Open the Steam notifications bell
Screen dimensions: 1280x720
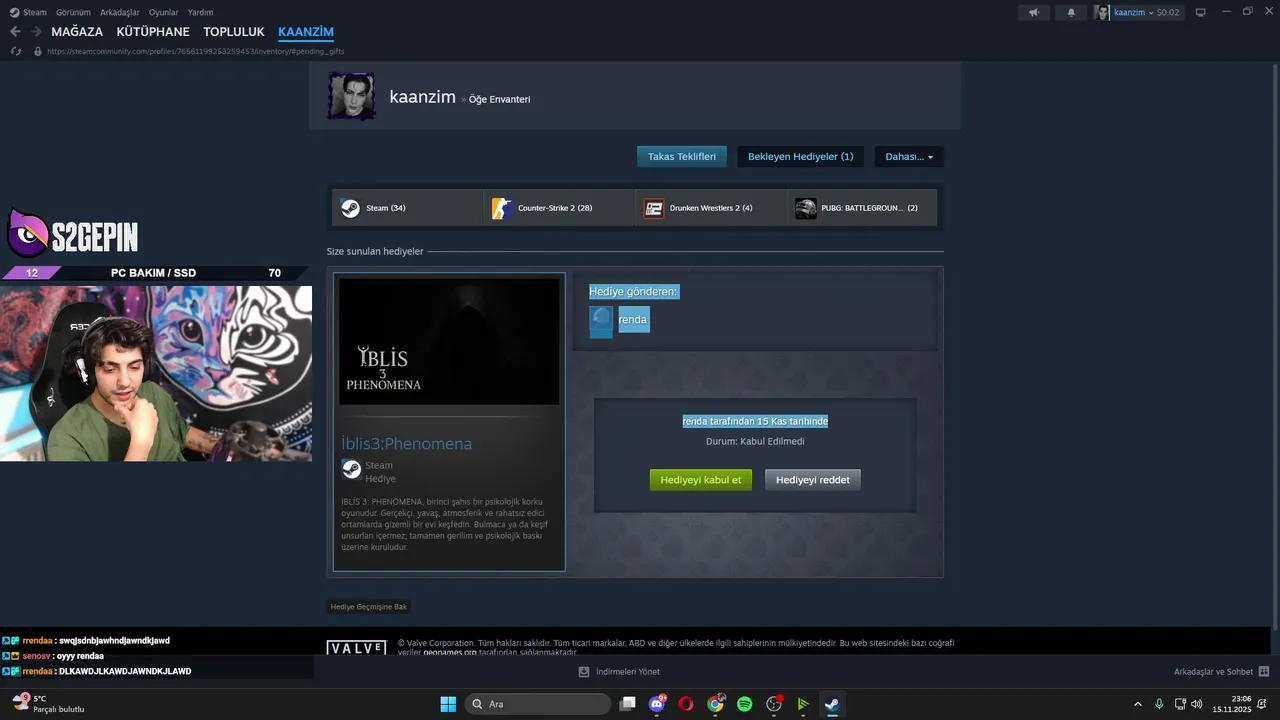(1072, 12)
